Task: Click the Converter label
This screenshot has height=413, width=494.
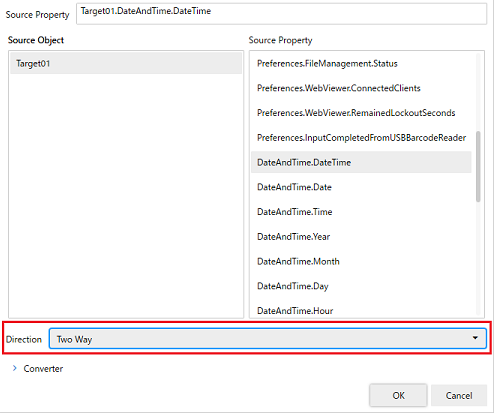Action: [x=43, y=369]
